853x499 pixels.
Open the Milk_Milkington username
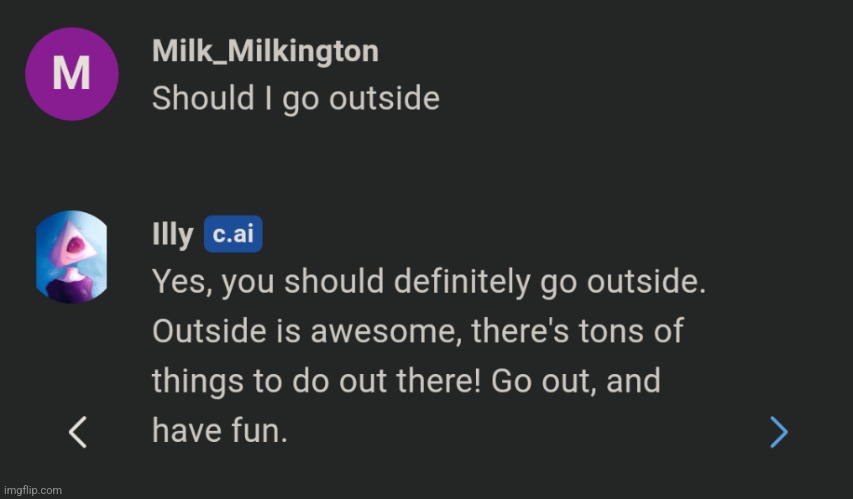265,52
